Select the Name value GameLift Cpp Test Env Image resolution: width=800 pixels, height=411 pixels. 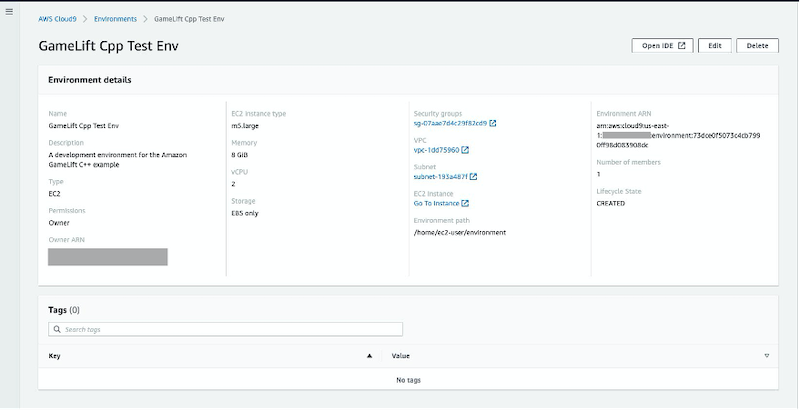(x=84, y=125)
